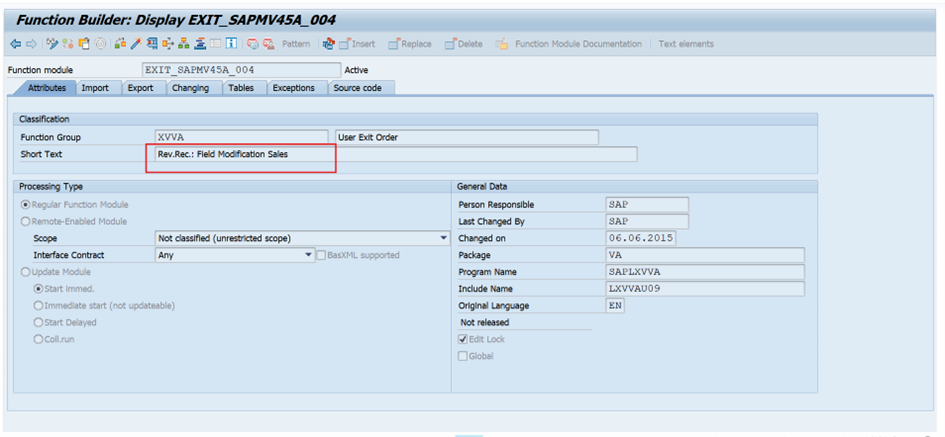Open the Where-Used List icon
945x437 pixels.
pyautogui.click(x=168, y=44)
